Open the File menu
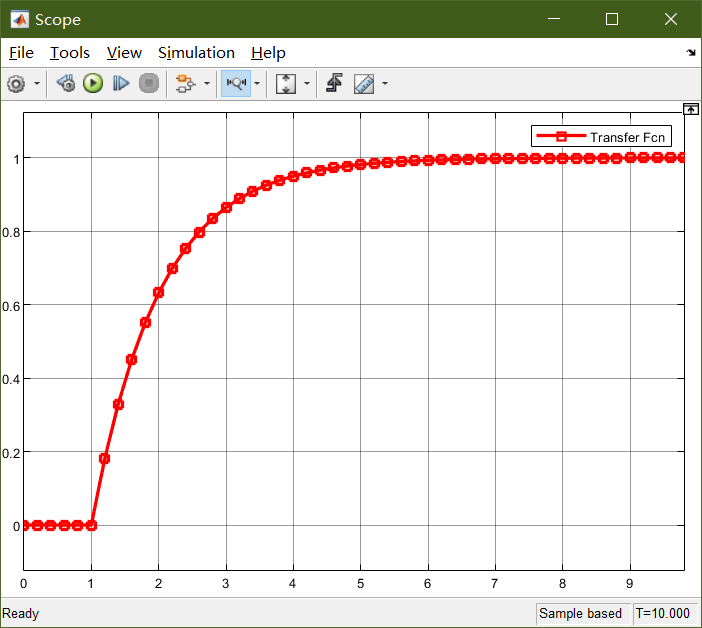The height and width of the screenshot is (628, 702). [21, 53]
